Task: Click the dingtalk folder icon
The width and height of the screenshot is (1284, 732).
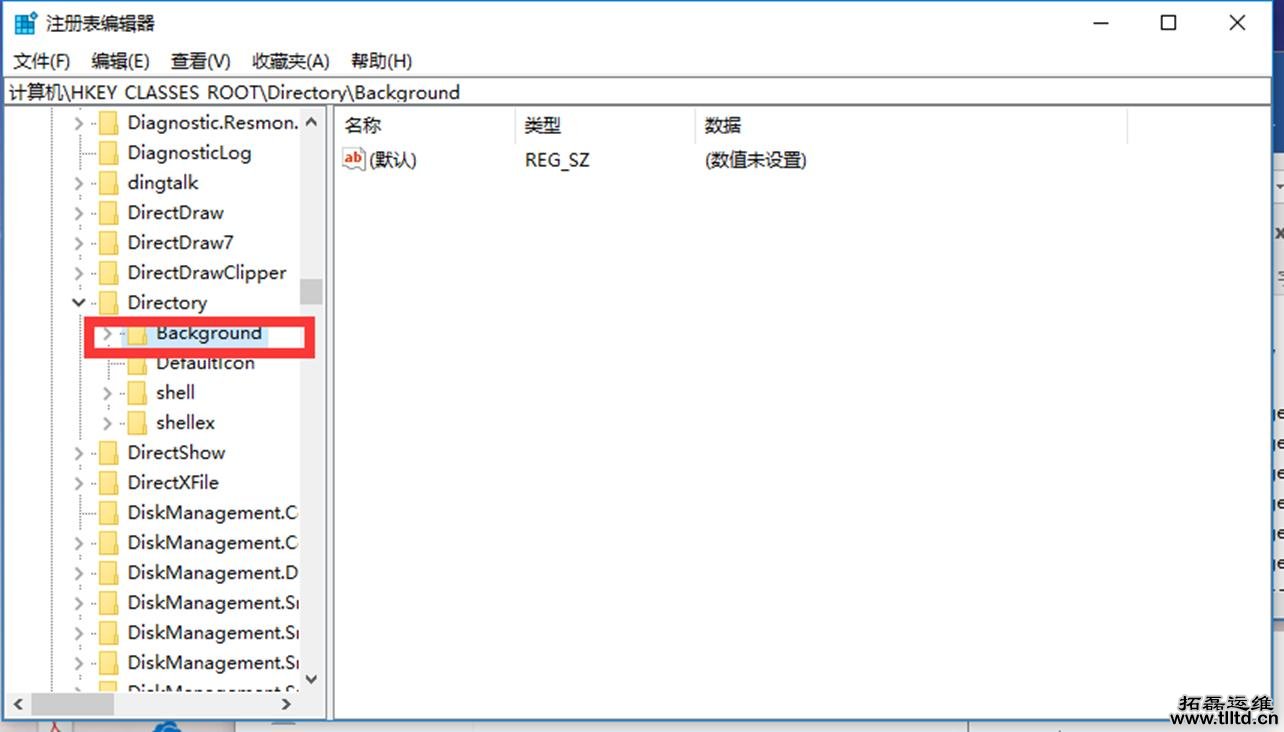Action: pyautogui.click(x=108, y=182)
